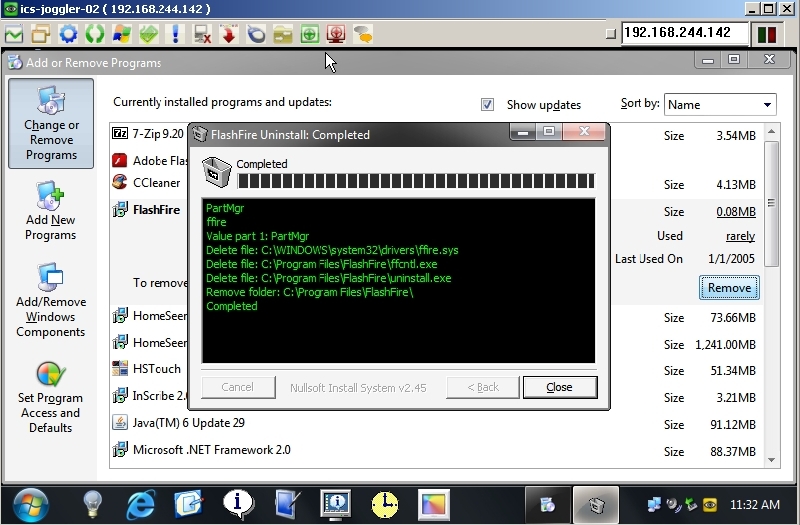
Task: Click the taskbar clock showing 11:32 AM
Action: (x=755, y=505)
